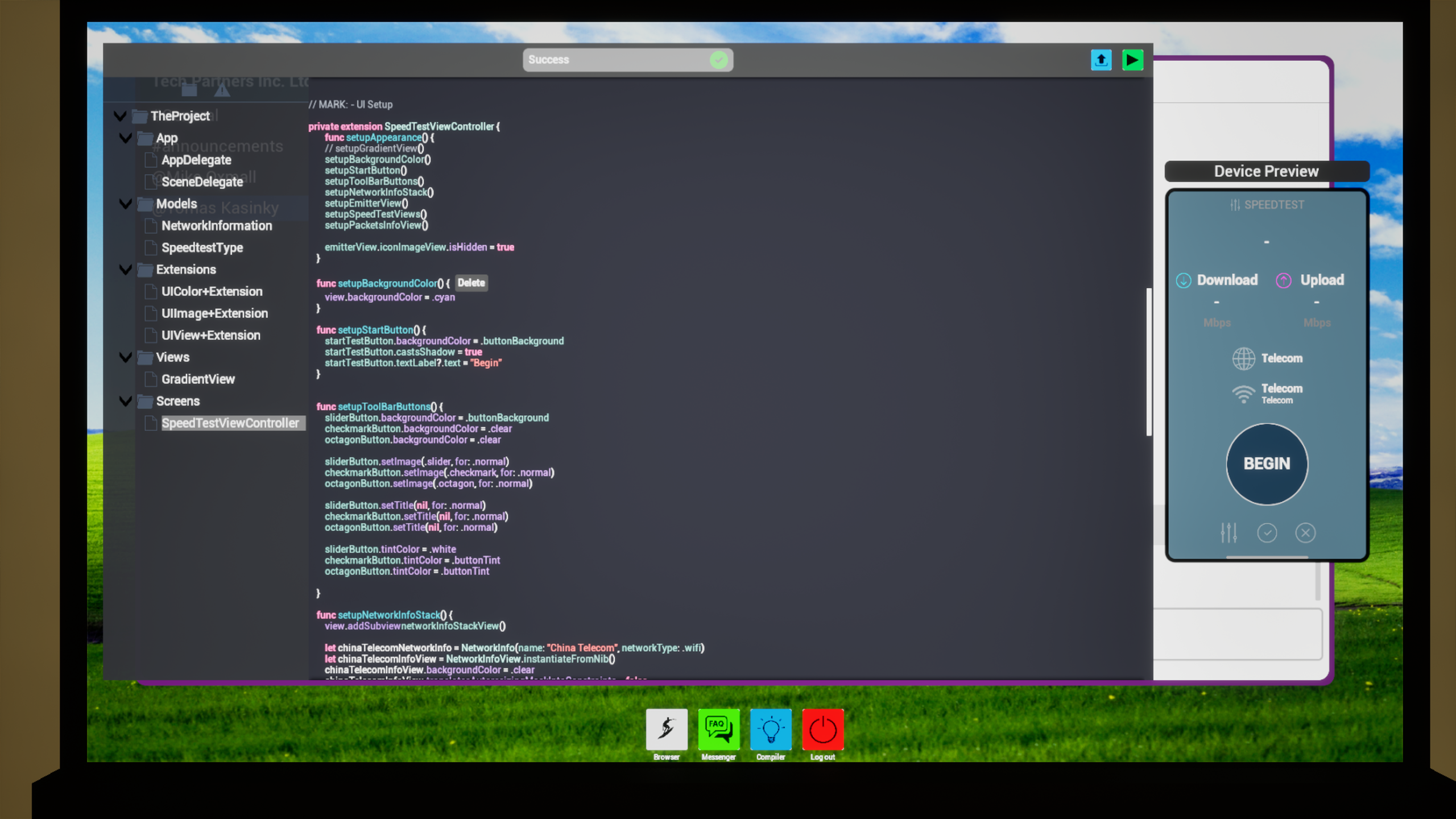Collapse the Screens folder
Screen dimensions: 1456x819
coord(126,401)
